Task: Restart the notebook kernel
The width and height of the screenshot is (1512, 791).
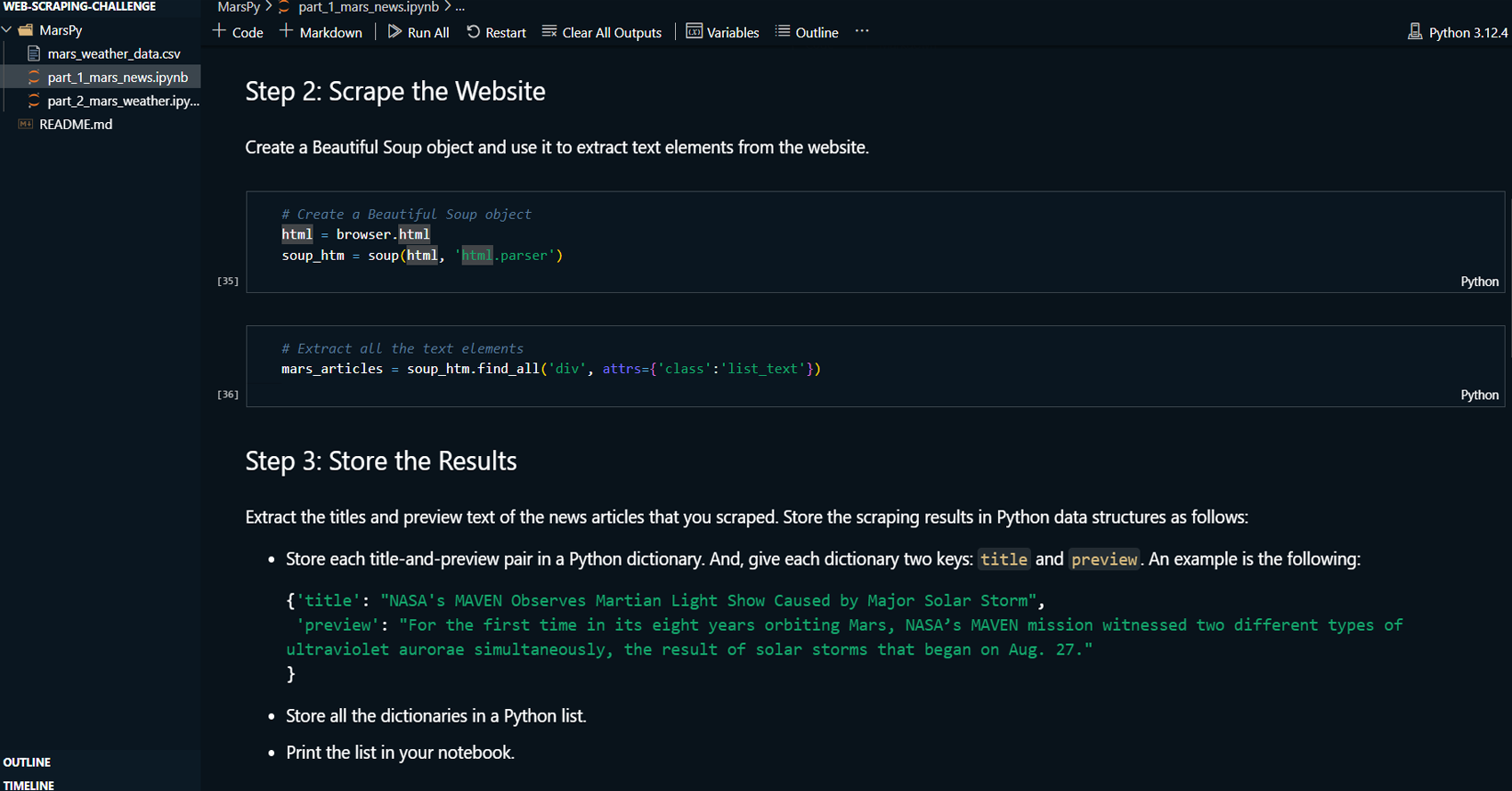Action: (496, 32)
